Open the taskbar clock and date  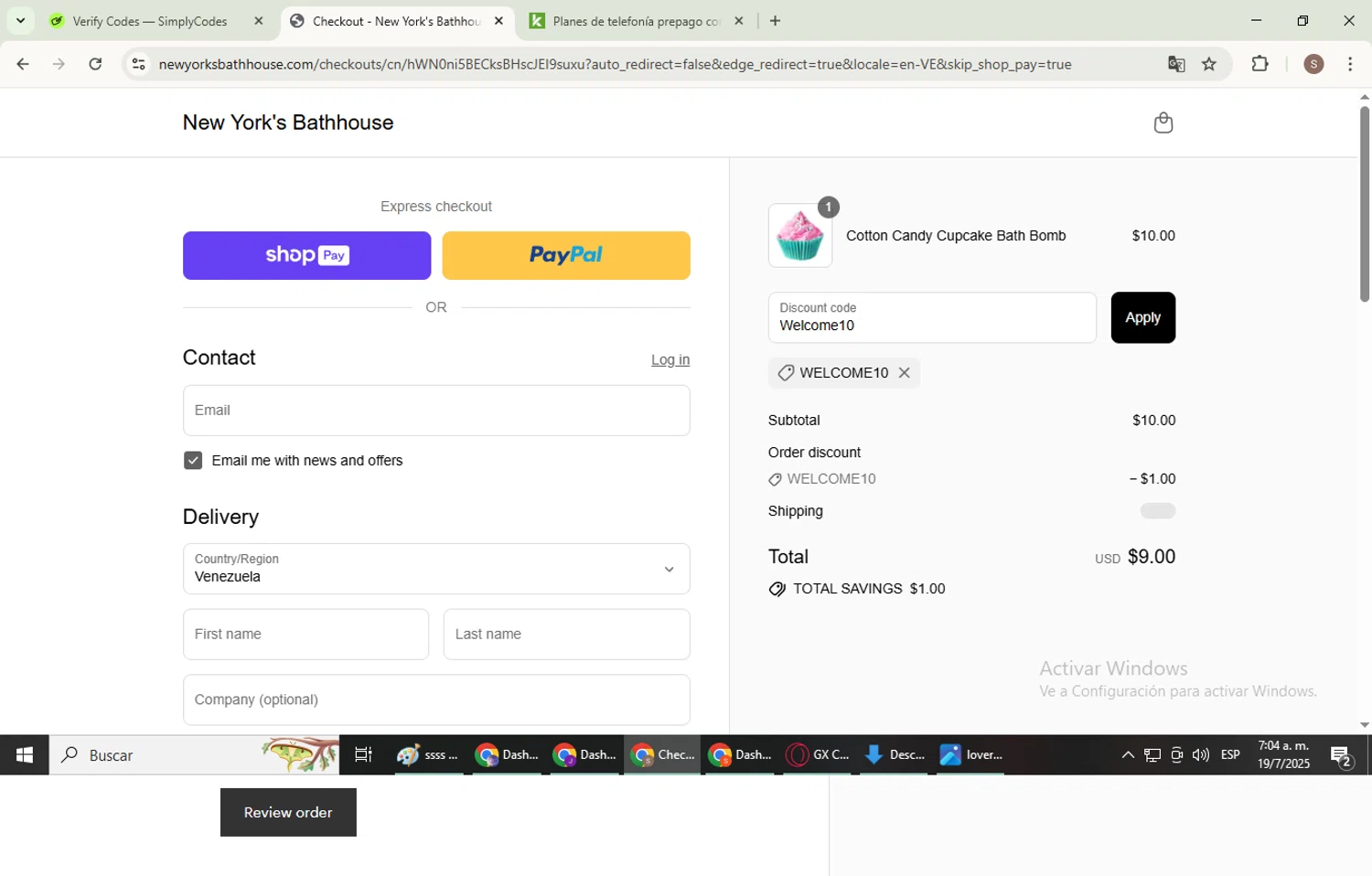(x=1283, y=755)
